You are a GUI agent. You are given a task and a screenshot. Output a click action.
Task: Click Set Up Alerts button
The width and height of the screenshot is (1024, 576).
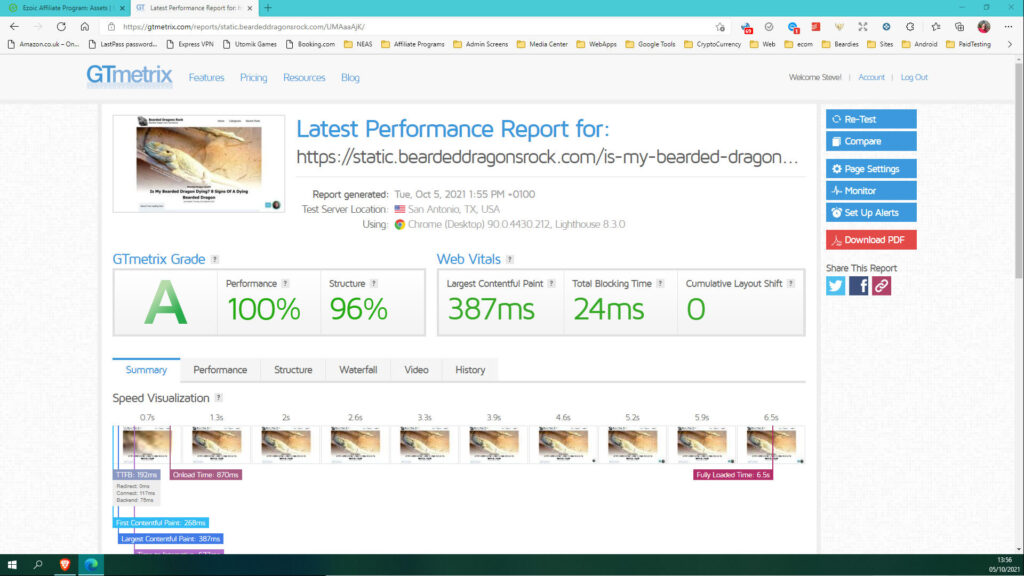(x=871, y=212)
